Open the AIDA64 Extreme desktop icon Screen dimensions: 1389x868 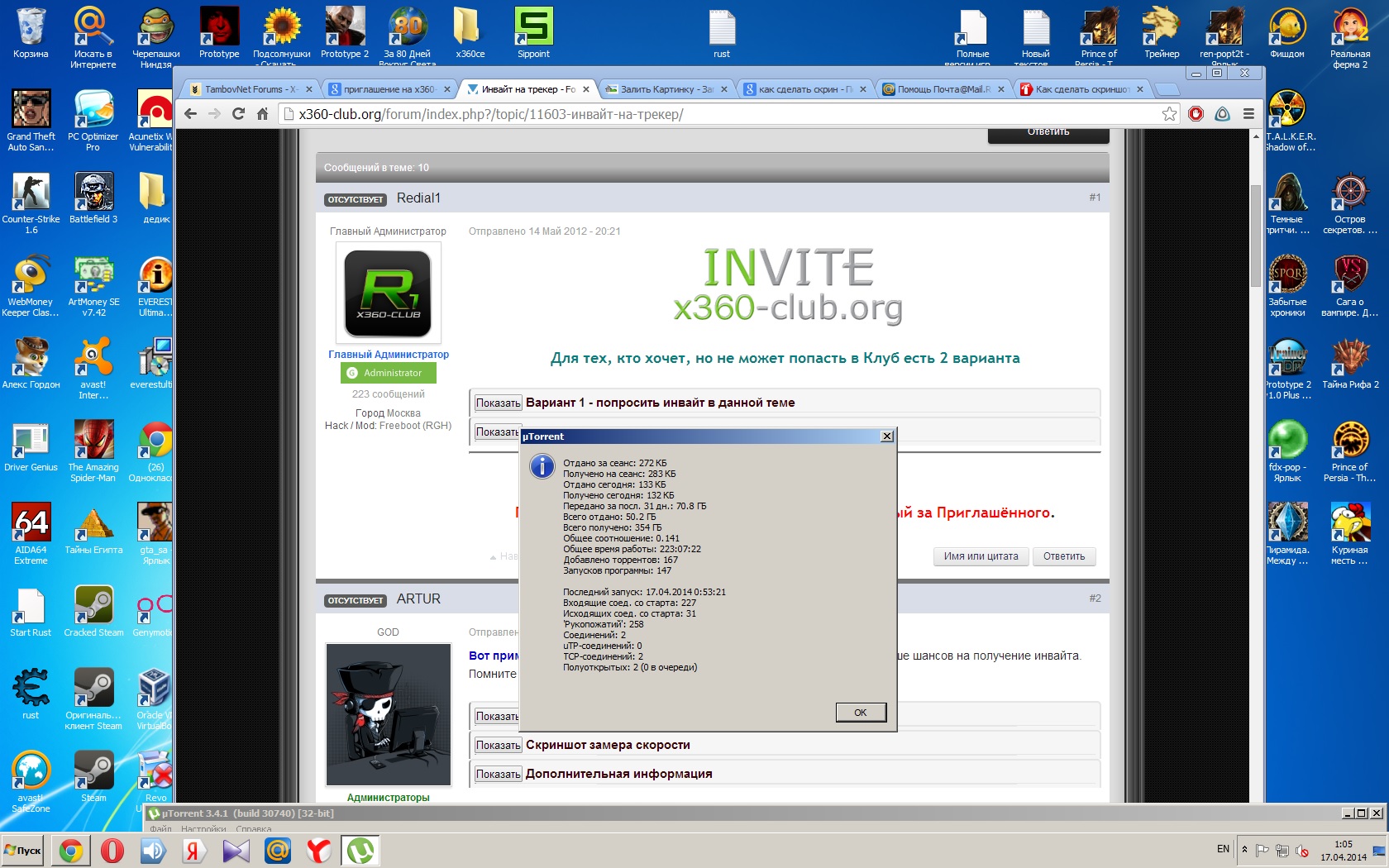31,534
